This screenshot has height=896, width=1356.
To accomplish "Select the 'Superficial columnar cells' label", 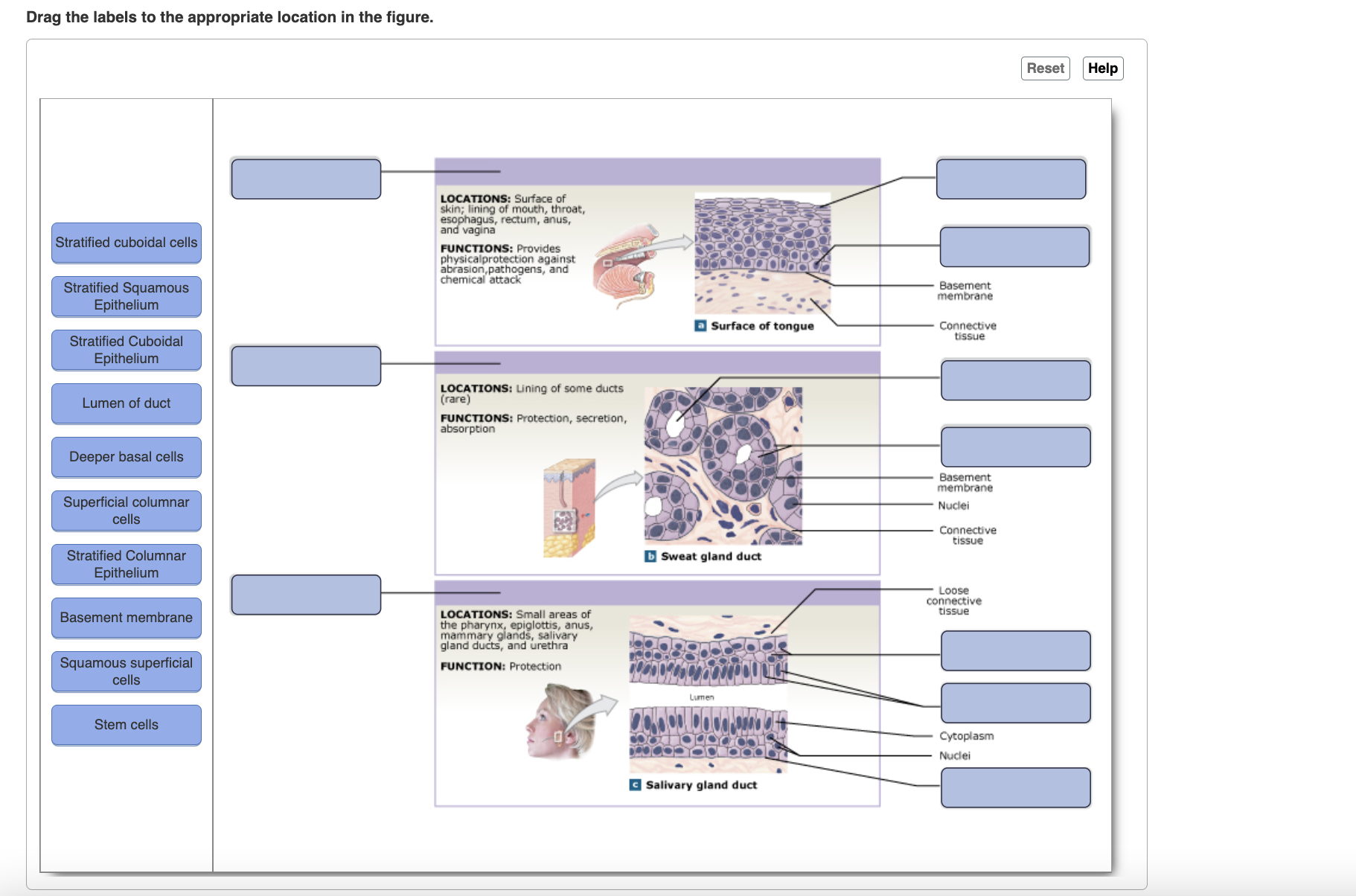I will (127, 511).
